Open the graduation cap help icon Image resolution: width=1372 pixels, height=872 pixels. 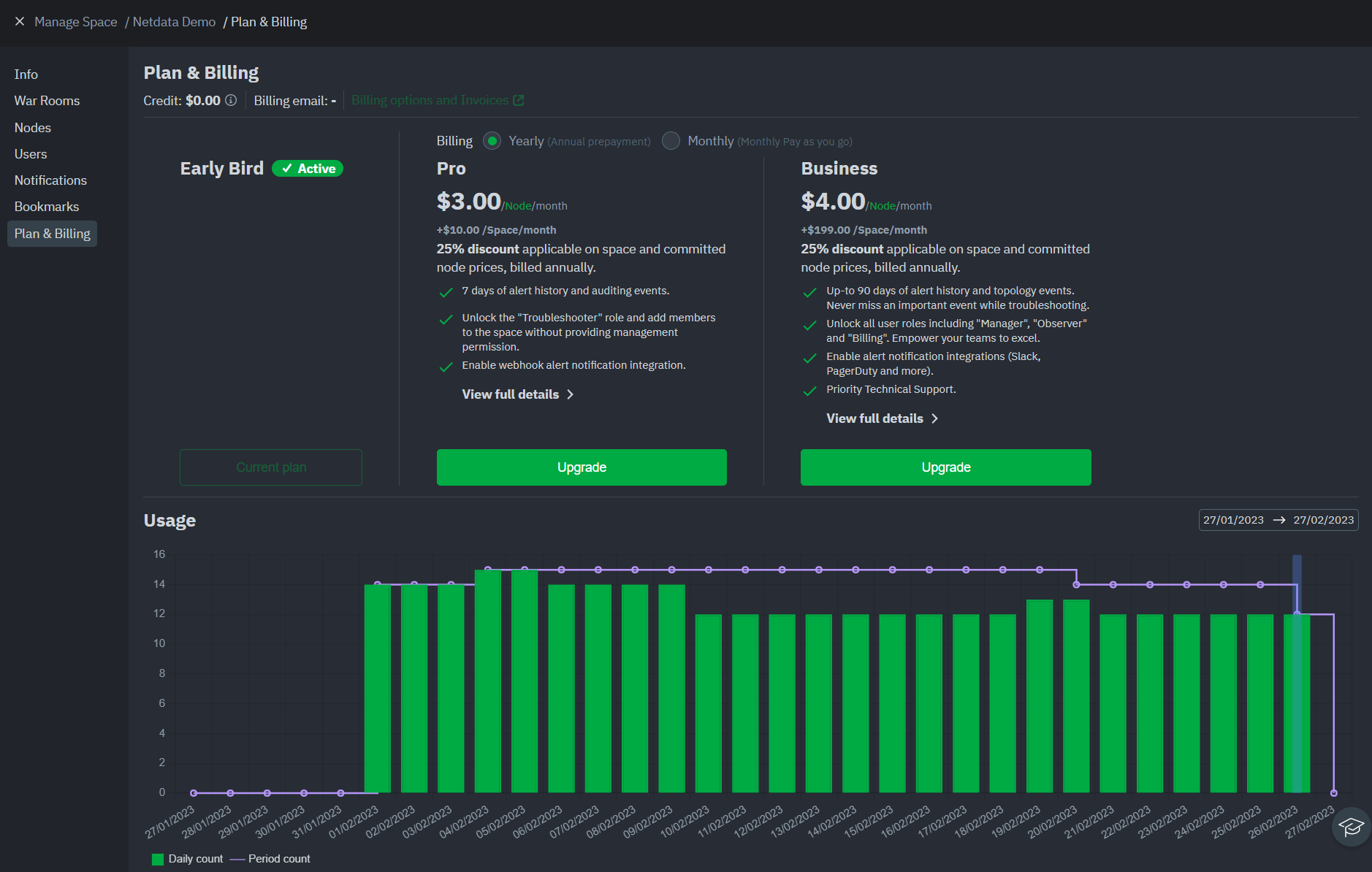click(1351, 827)
